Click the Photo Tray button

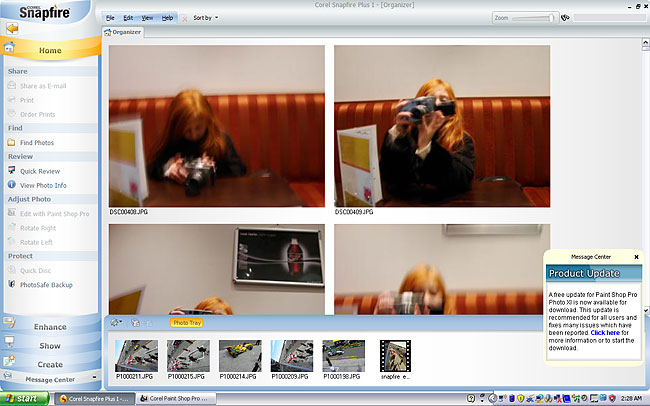tap(185, 323)
